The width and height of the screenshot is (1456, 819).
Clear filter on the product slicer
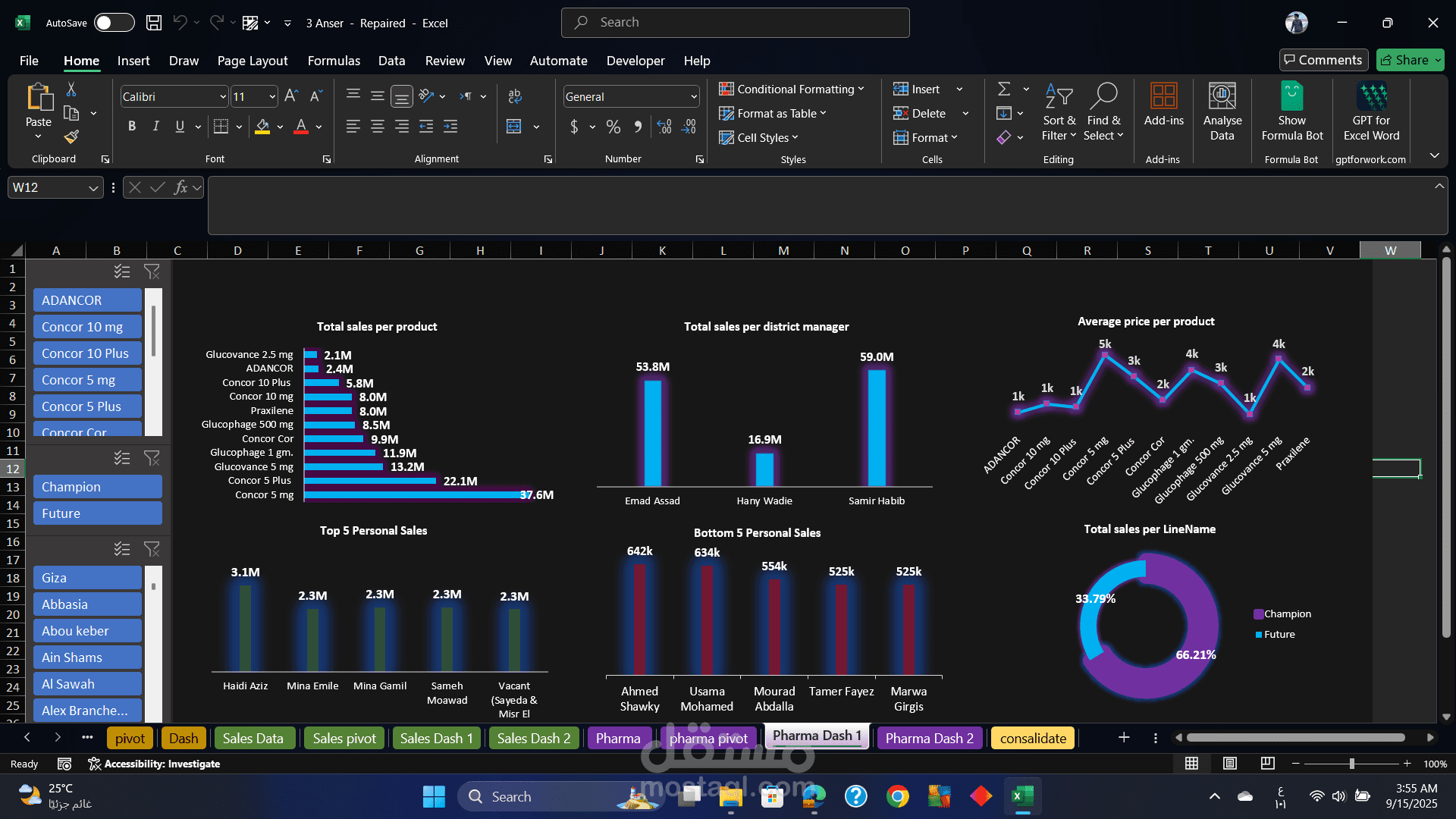point(152,271)
